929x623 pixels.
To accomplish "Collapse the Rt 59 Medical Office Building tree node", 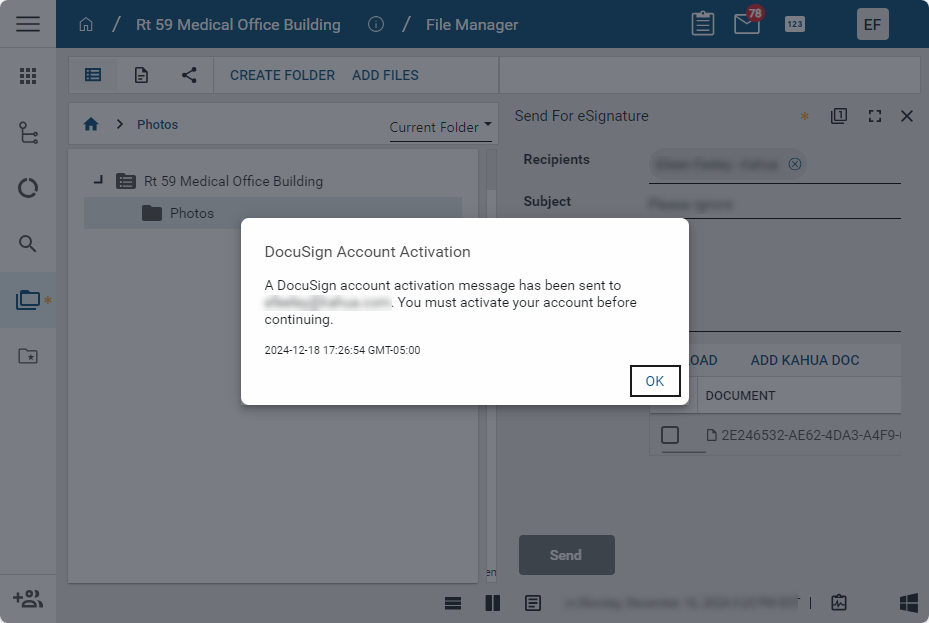I will click(x=98, y=181).
